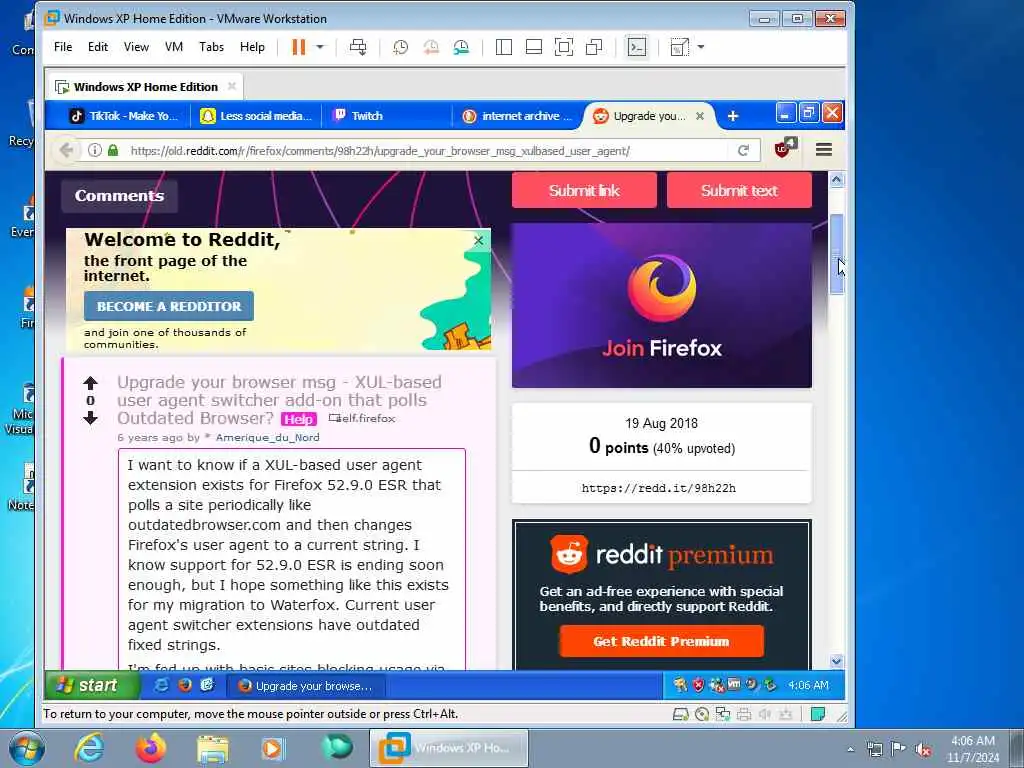The height and width of the screenshot is (768, 1024).
Task: Show site information via the info icon
Action: point(95,150)
